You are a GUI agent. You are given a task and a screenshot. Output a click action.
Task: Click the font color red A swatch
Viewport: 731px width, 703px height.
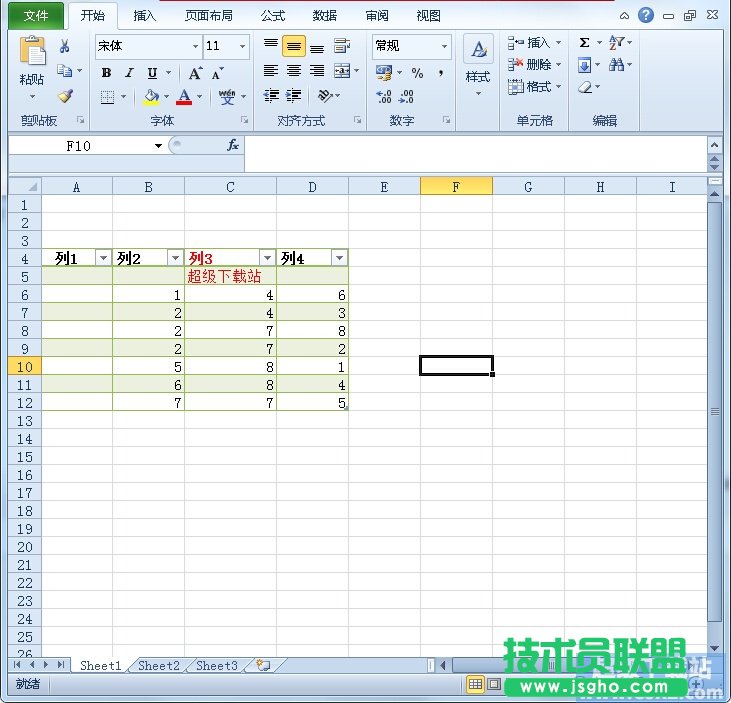pos(184,97)
